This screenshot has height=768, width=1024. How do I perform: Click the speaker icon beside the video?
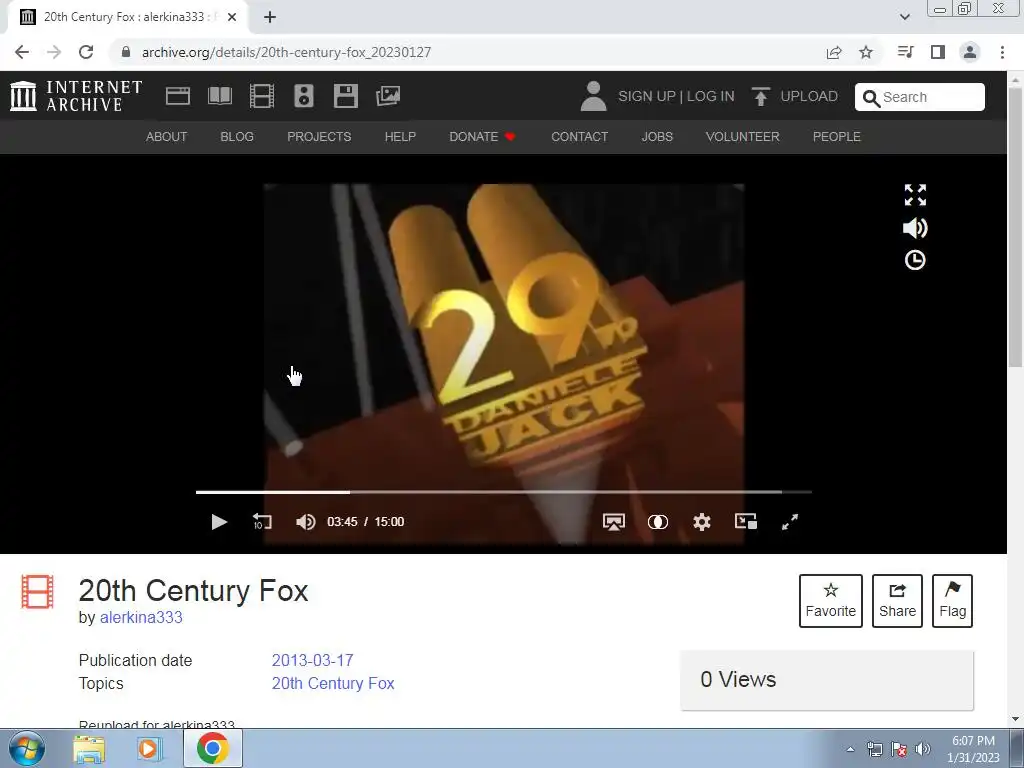coord(915,227)
